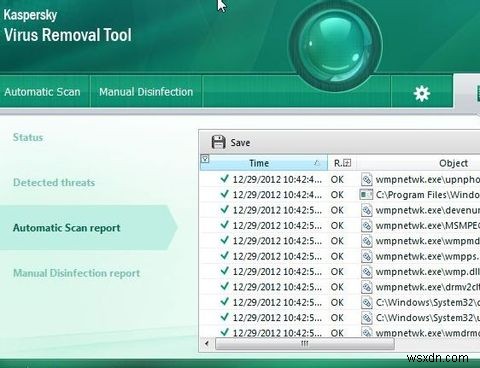This screenshot has height=368, width=480.
Task: Select the wmpnetwk.exe\wmpps object text
Action: pyautogui.click(x=428, y=256)
